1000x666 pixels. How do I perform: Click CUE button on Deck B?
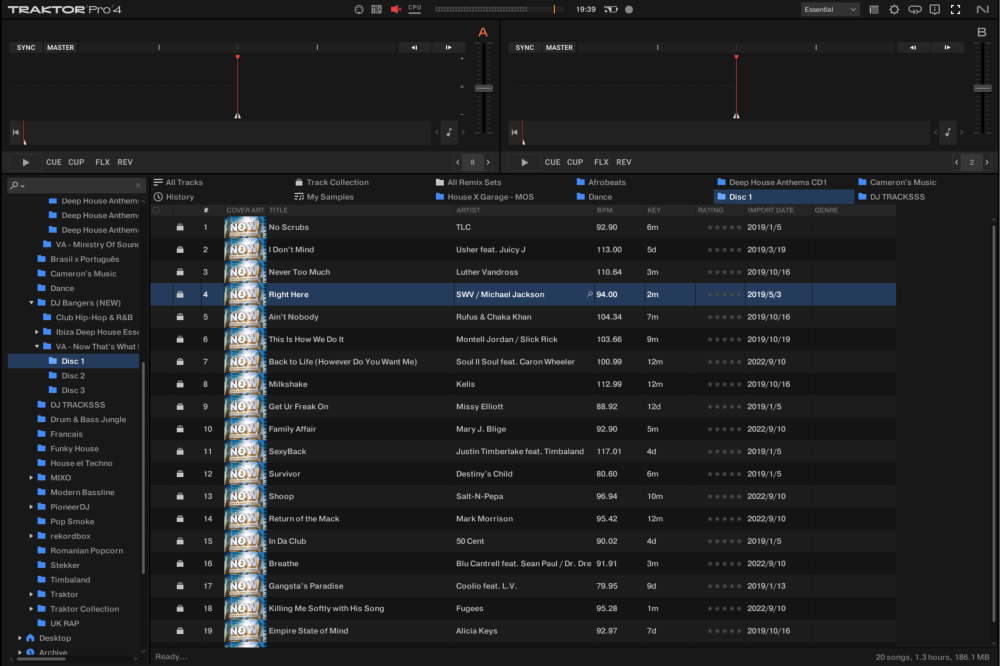coord(552,162)
